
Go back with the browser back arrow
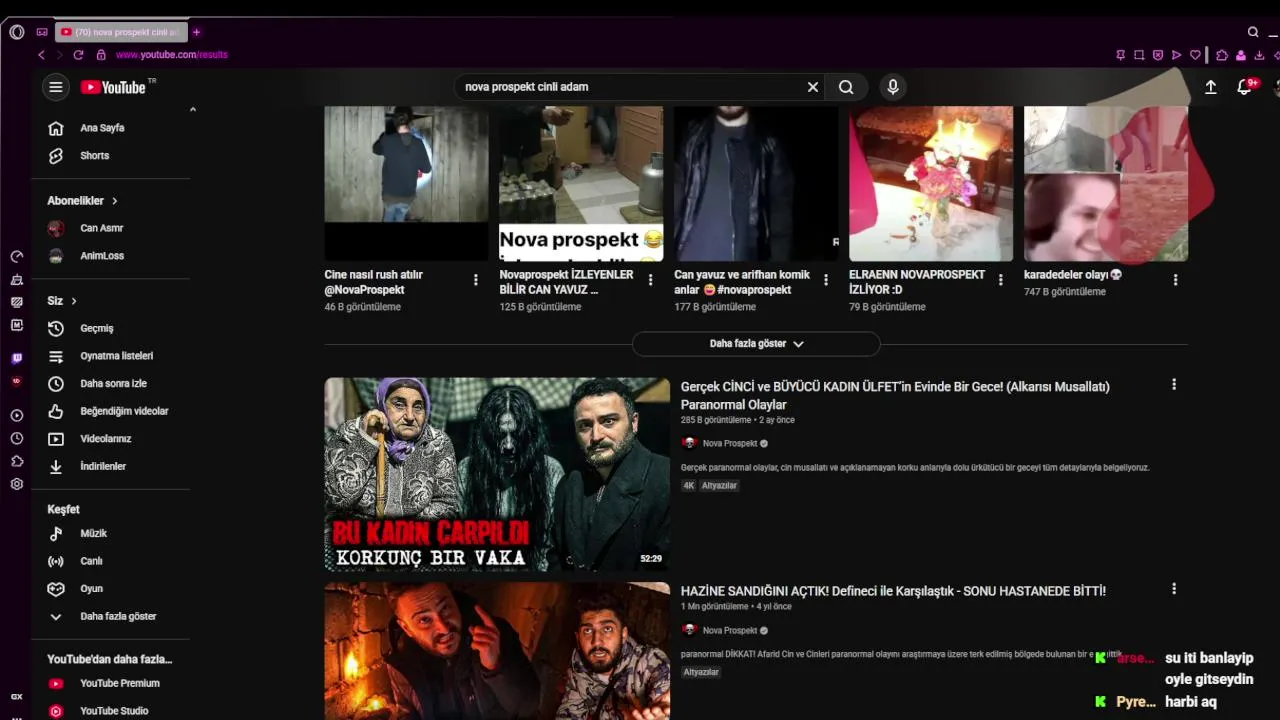point(41,55)
